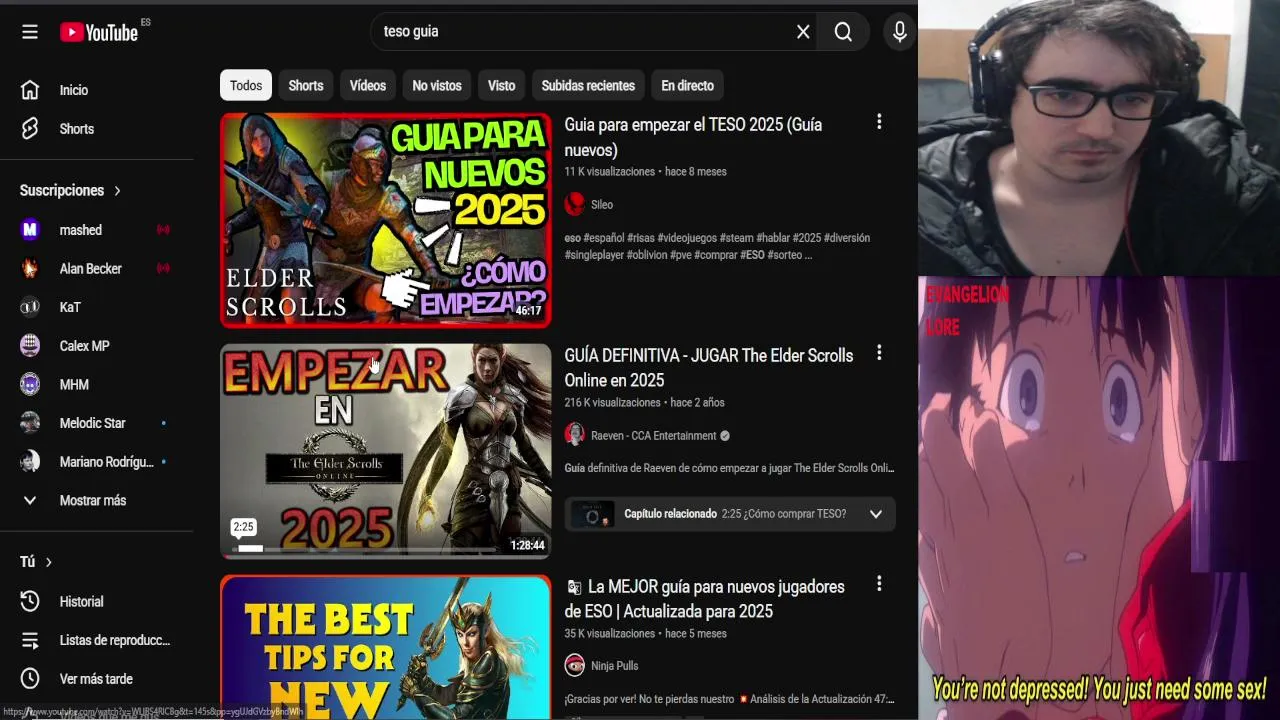Play the Empezar en 2025 thumbnail
The height and width of the screenshot is (720, 1280).
coord(386,451)
